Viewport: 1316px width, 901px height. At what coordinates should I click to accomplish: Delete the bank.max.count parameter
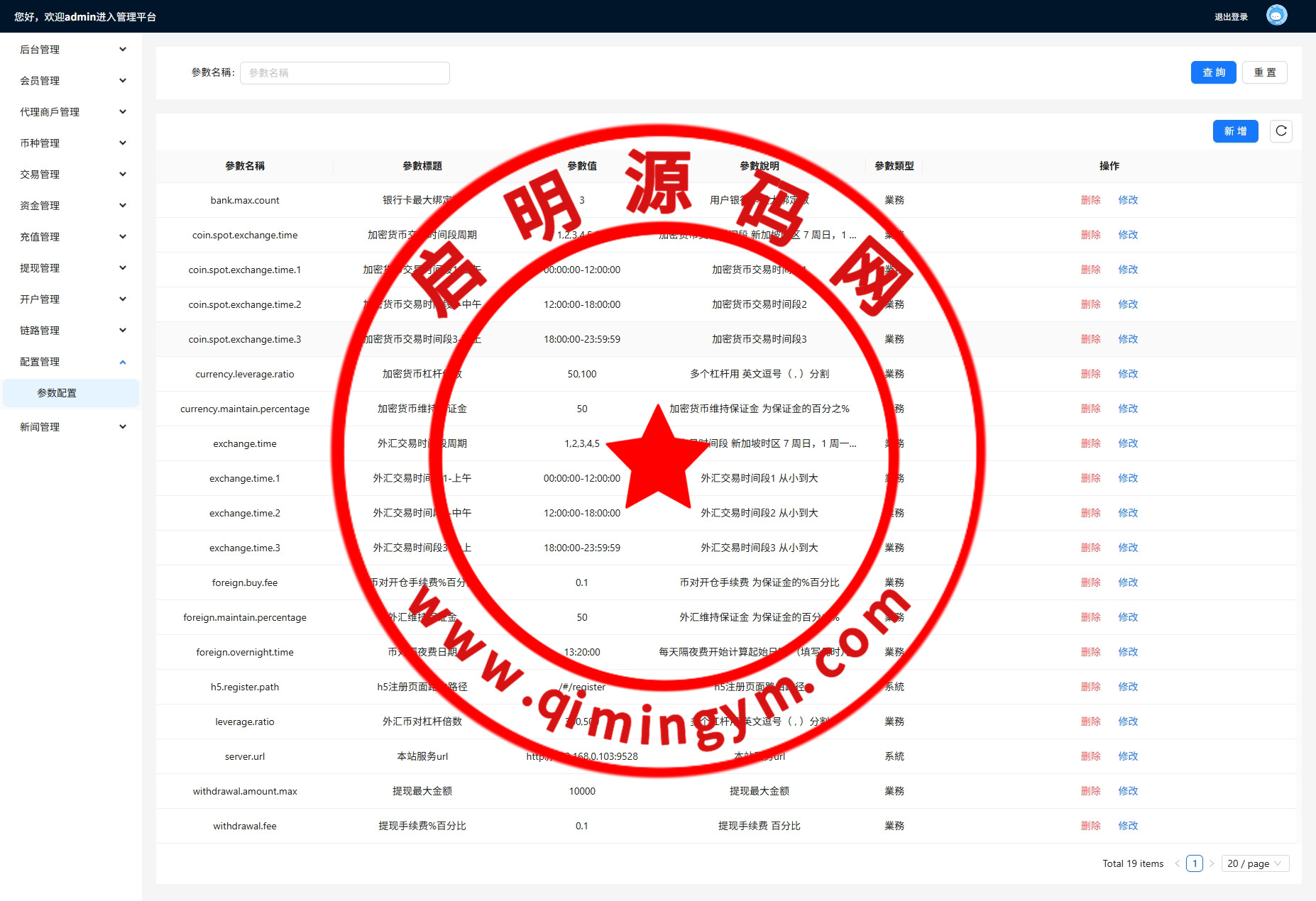1090,200
